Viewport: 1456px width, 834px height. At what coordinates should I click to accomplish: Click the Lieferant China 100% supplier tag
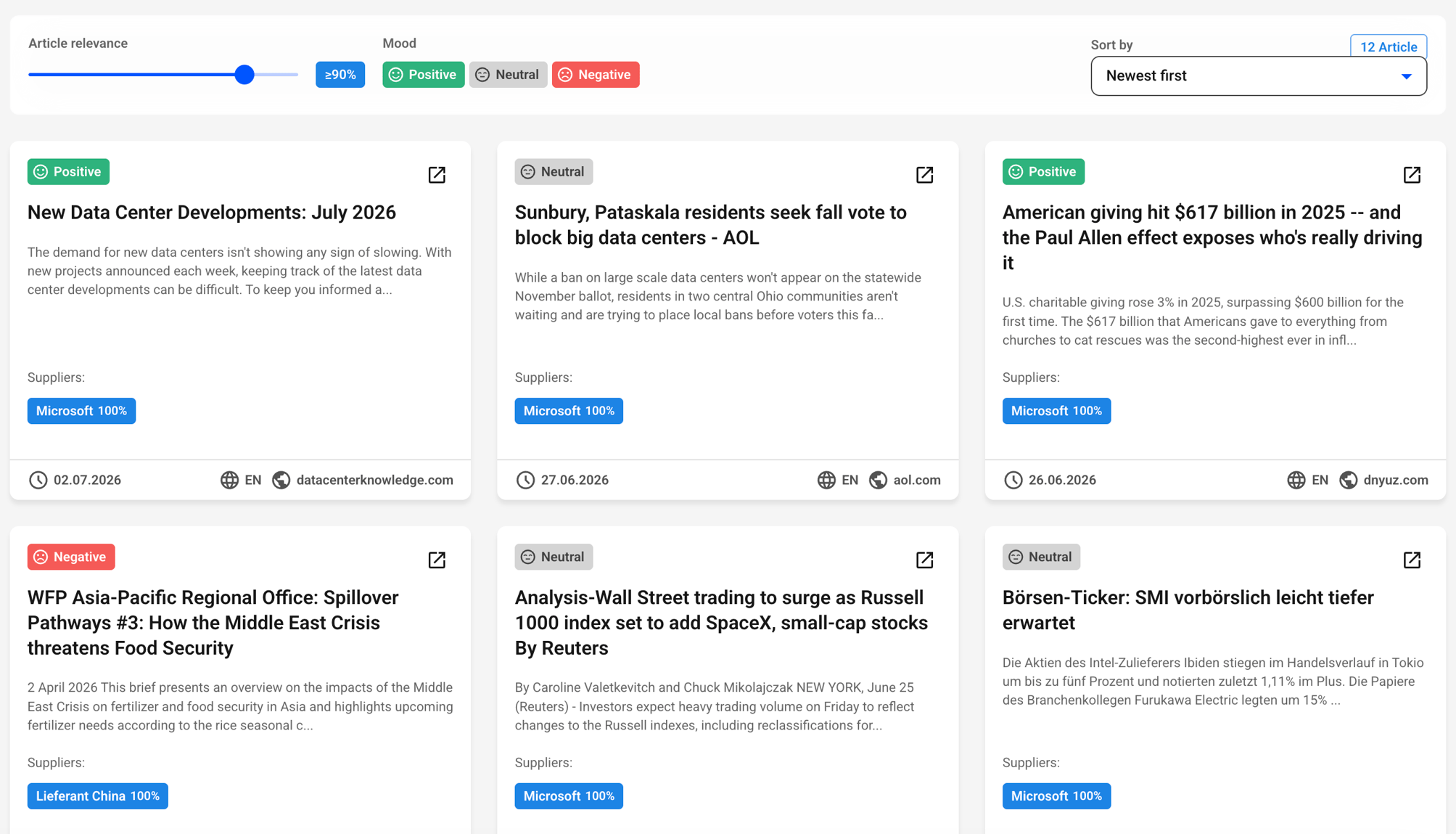98,796
